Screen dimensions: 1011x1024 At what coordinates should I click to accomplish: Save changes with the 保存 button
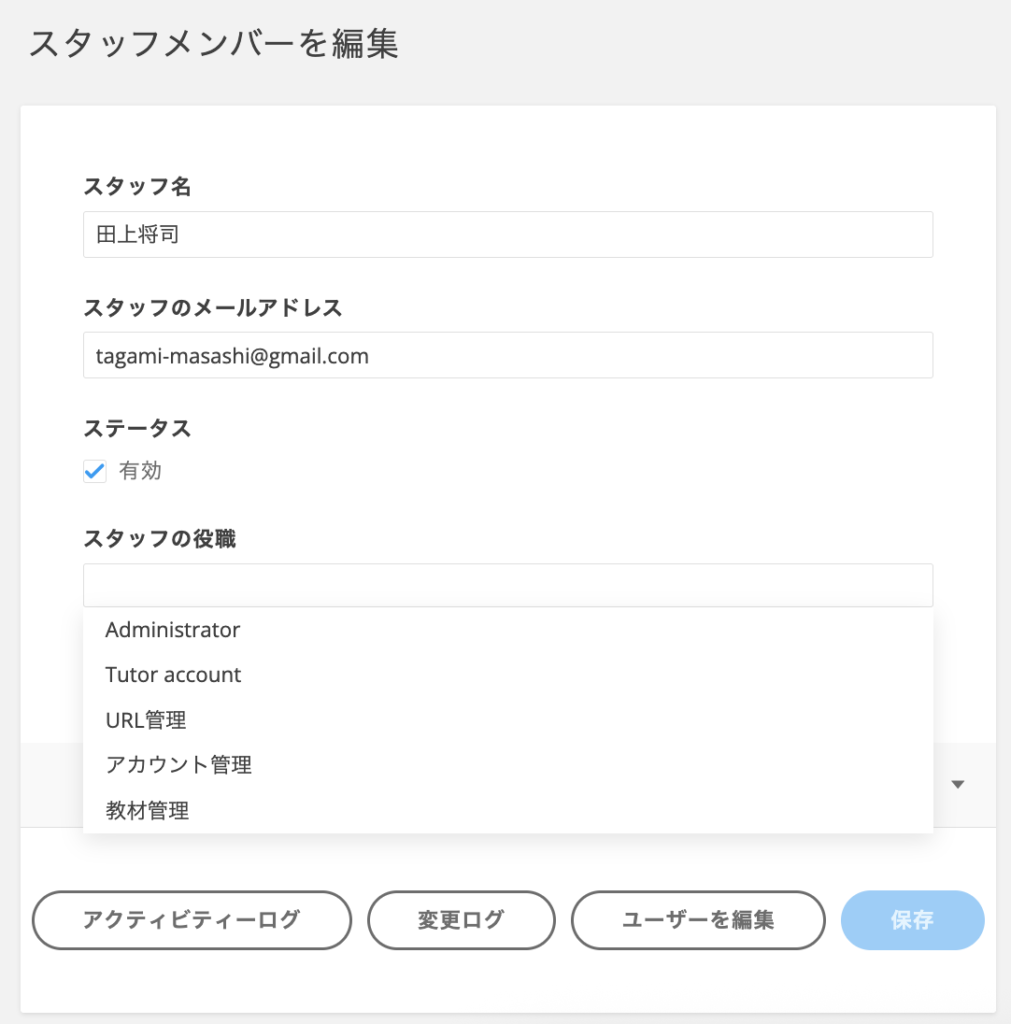[x=912, y=920]
